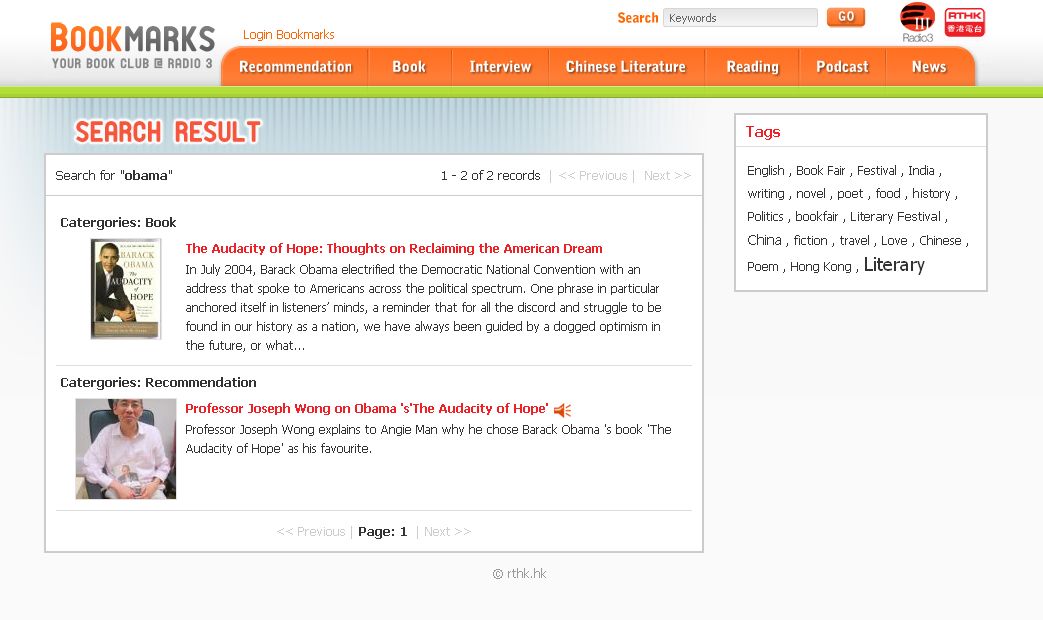The width and height of the screenshot is (1043, 620).
Task: Select the India tag
Action: click(921, 170)
